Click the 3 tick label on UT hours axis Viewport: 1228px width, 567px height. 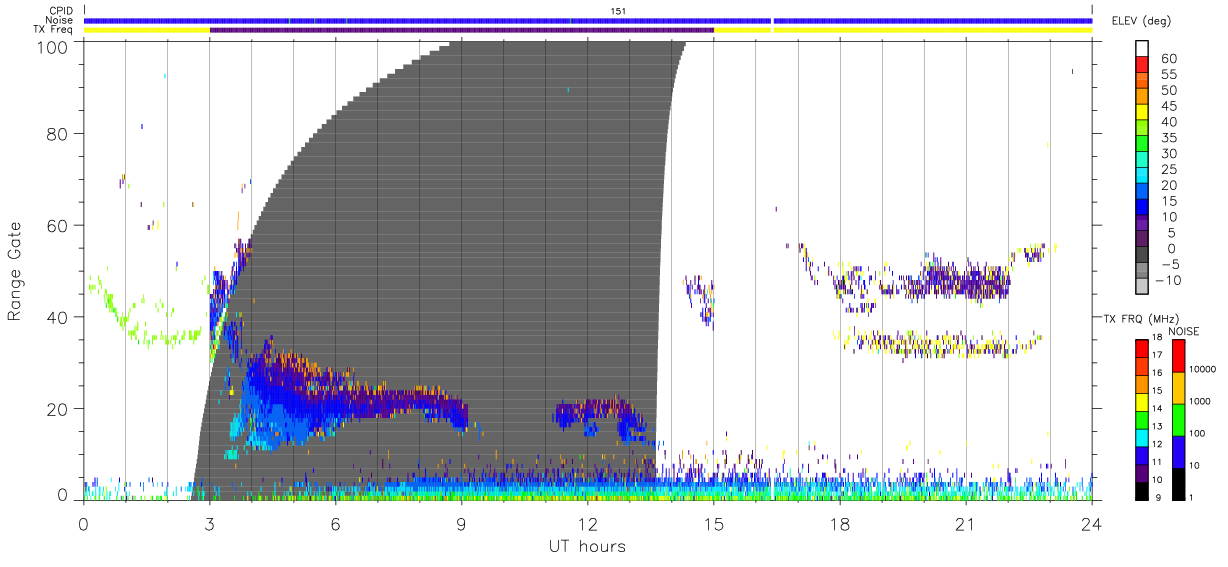[x=210, y=523]
